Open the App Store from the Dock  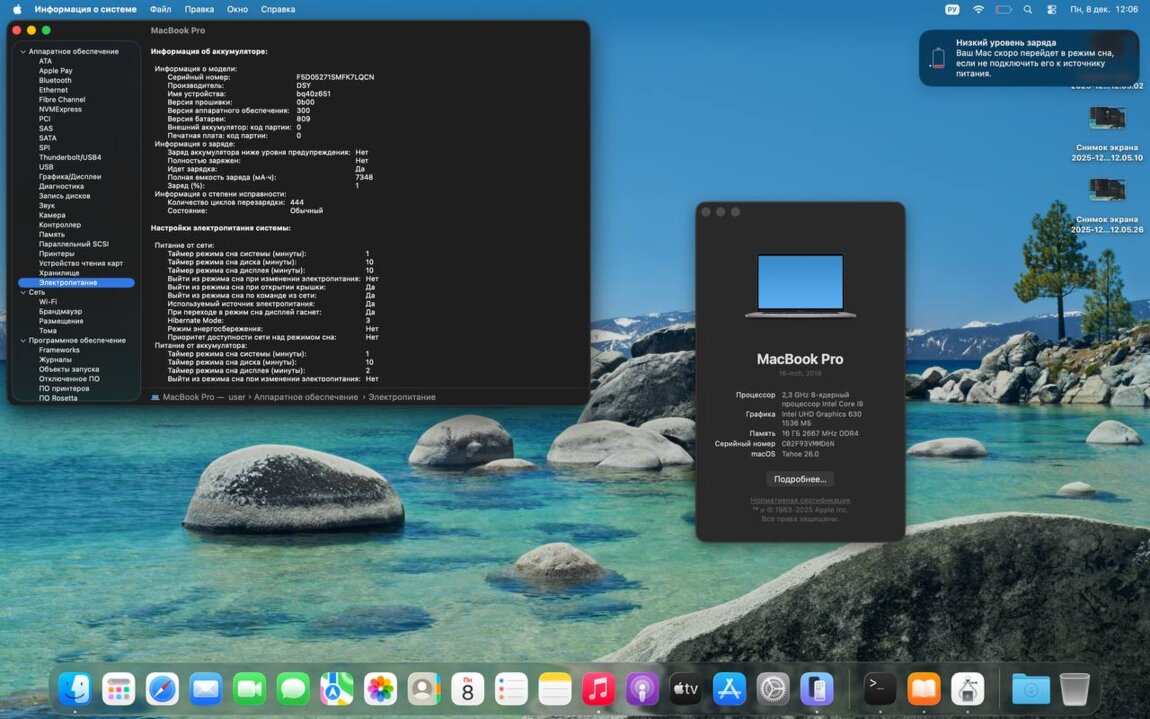pos(729,688)
